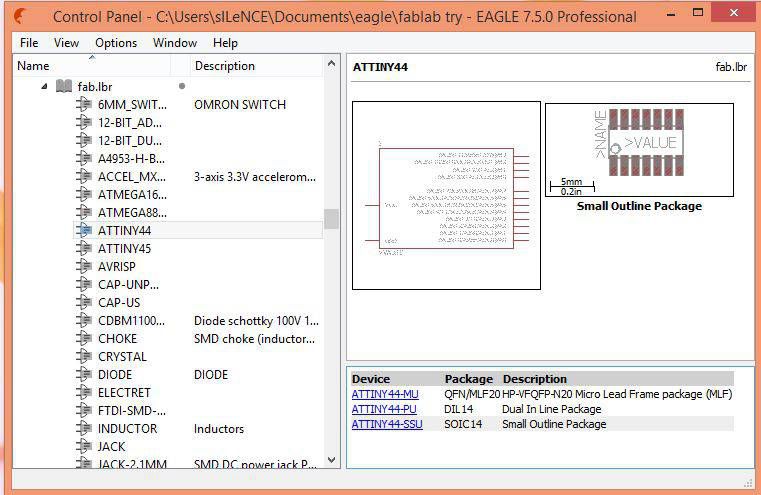Click the Small Outline Package footprint preview
Viewport: 761px width, 495px height.
tap(639, 150)
